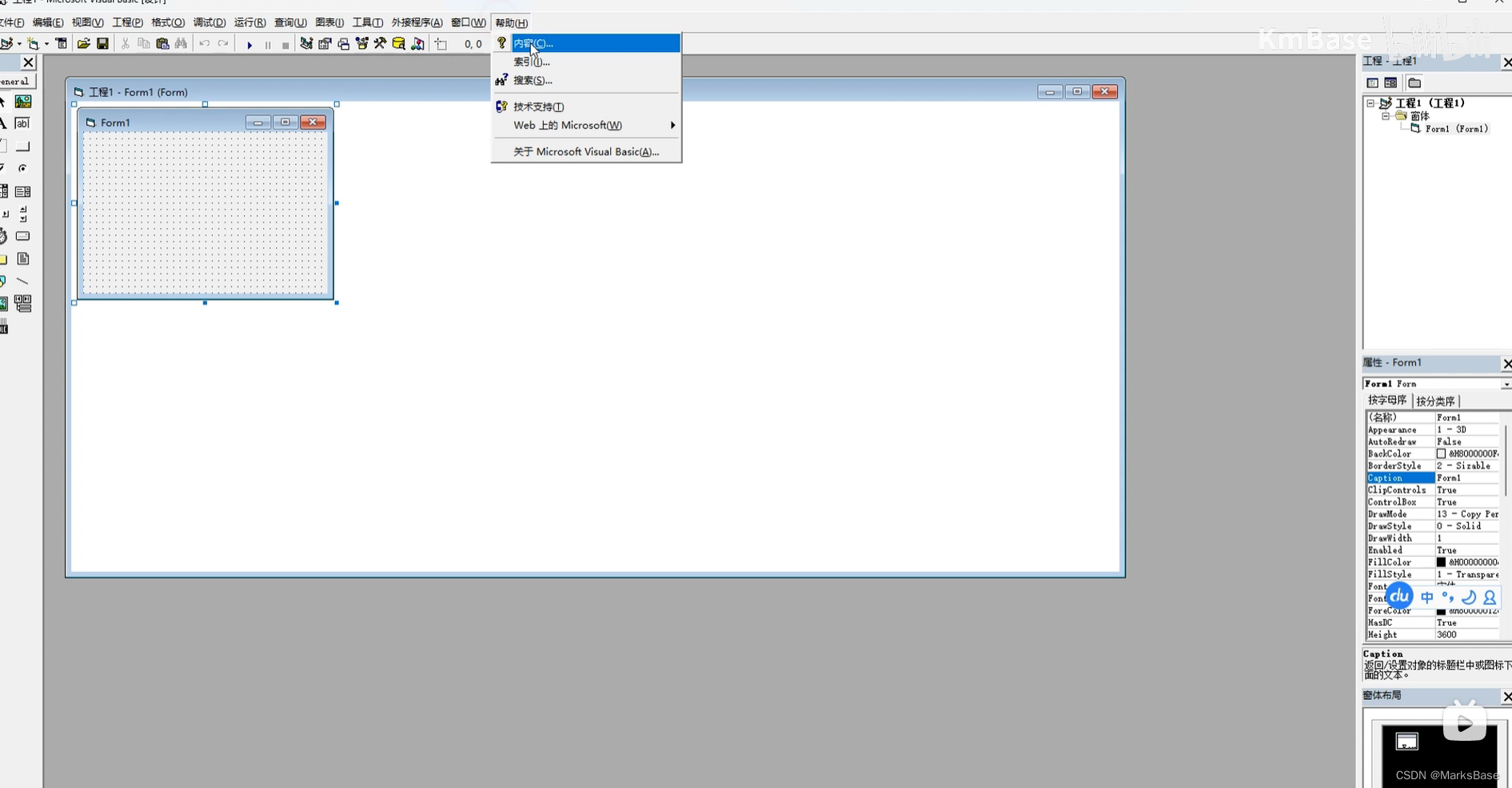
Task: Click the Find binoculars icon
Action: (182, 44)
